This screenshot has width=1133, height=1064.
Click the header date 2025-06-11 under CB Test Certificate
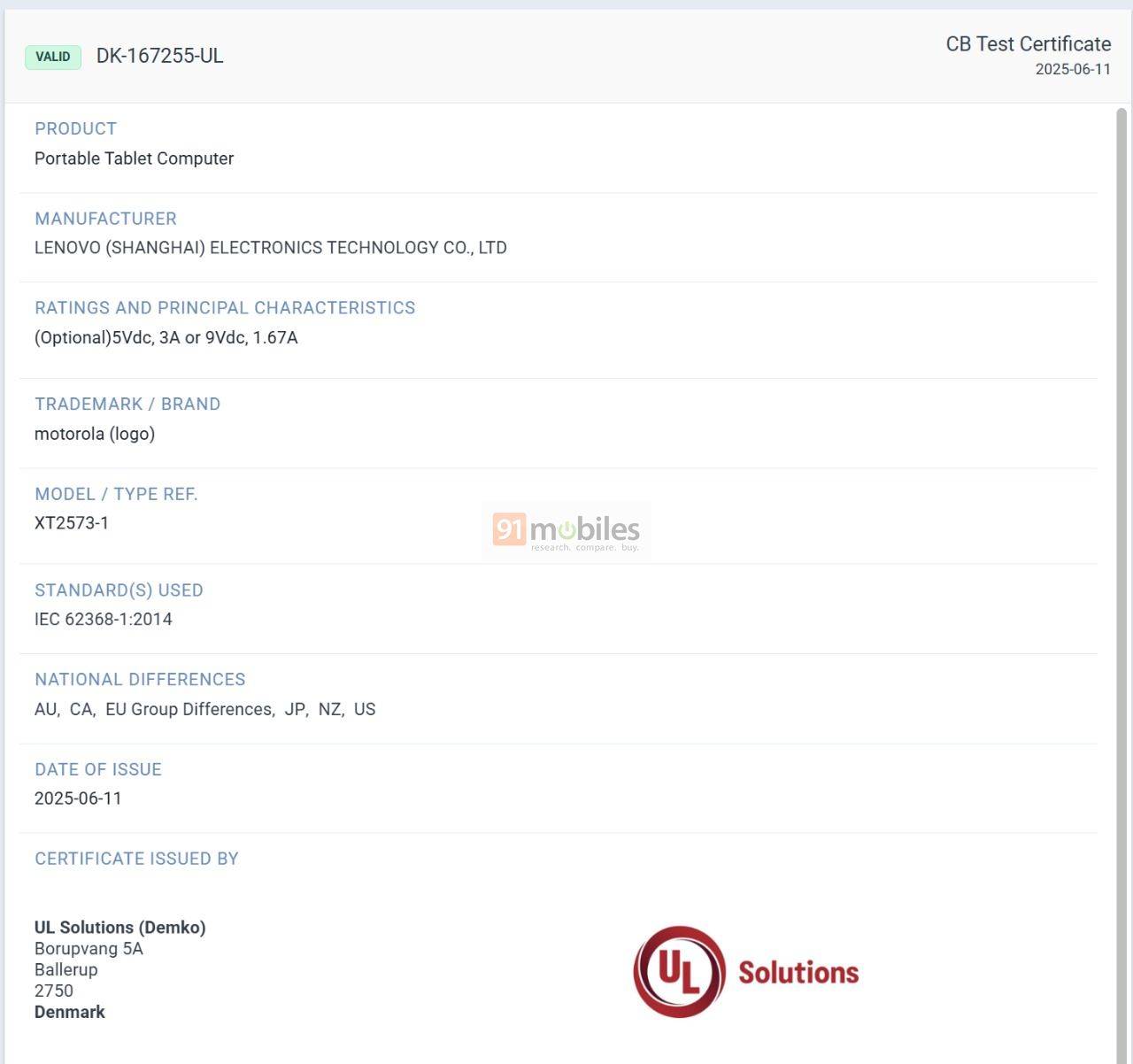1073,69
